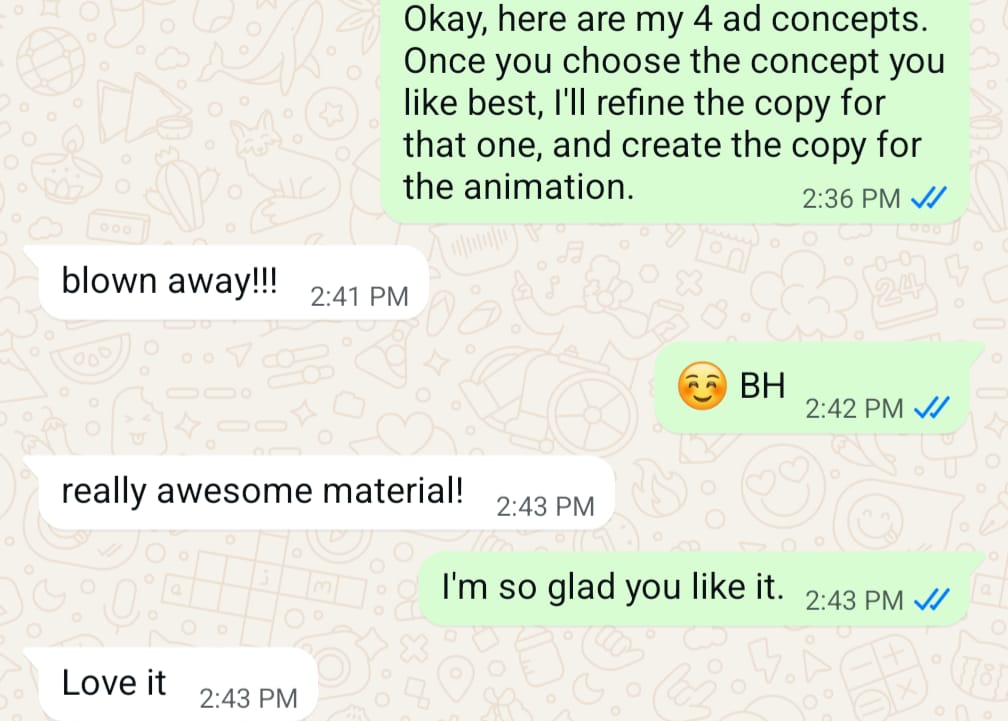Tap the word "material!" in the incoming message

coord(393,491)
